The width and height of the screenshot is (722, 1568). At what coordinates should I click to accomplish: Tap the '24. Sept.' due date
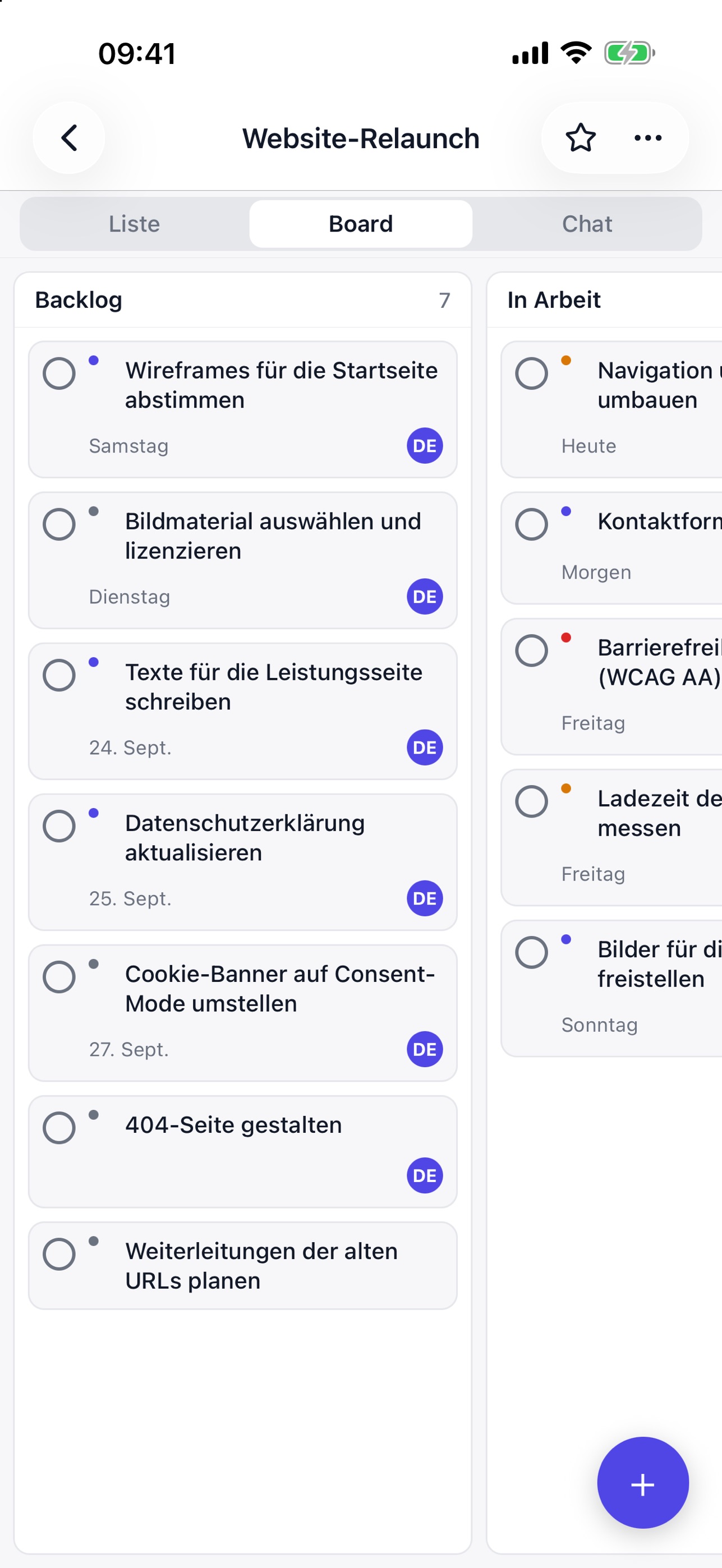[x=130, y=748]
